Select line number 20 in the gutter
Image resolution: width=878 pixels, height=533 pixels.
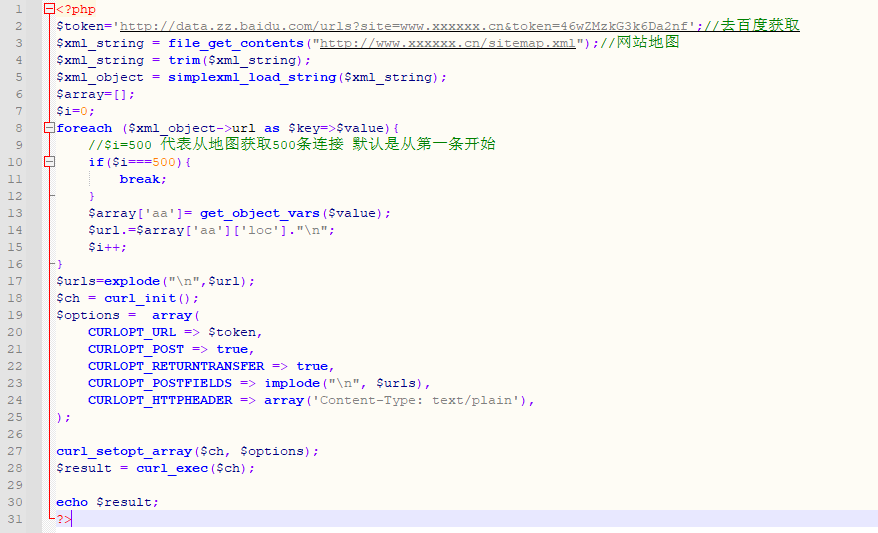[16, 332]
